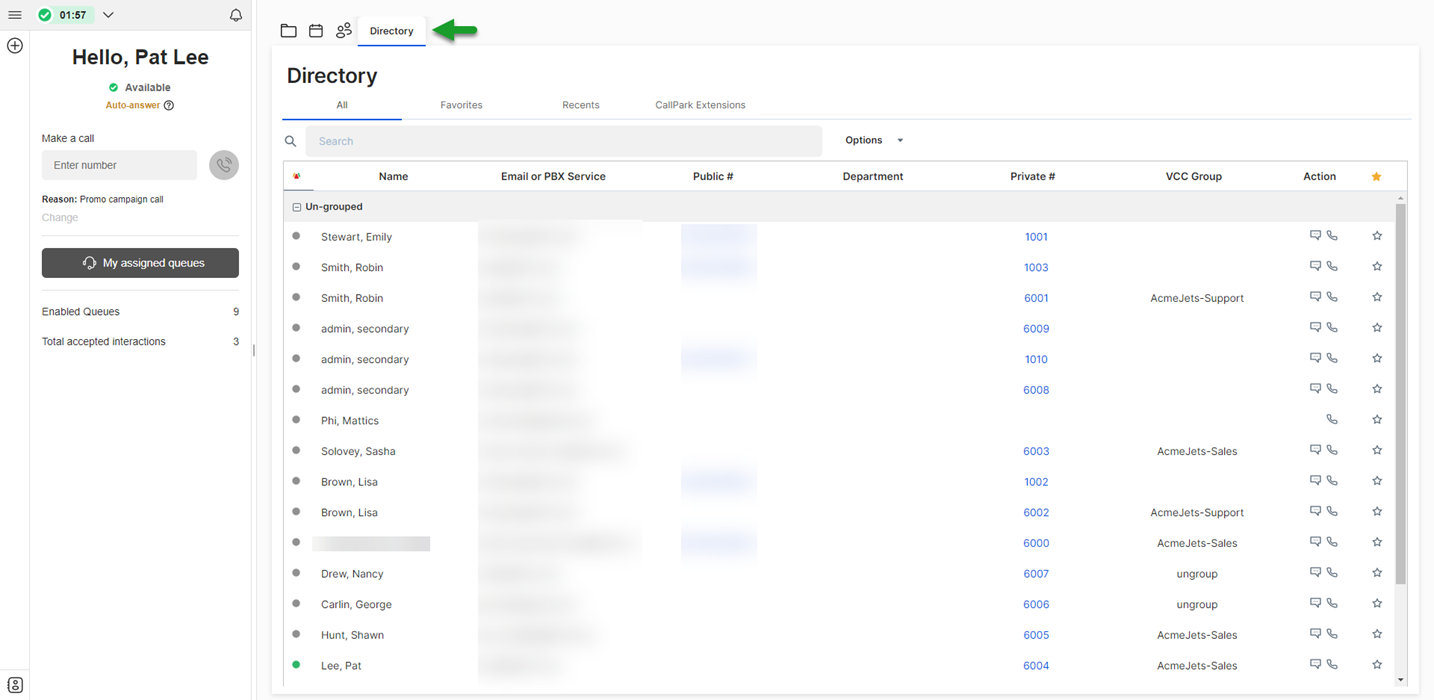1434x700 pixels.
Task: Click the search magnifier icon
Action: click(291, 141)
